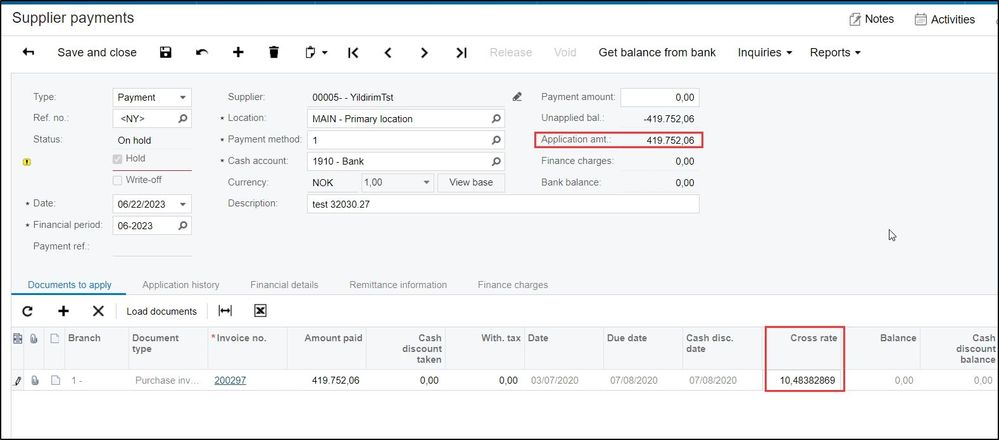
Task: Edit supplier using pencil icon
Action: pos(517,97)
